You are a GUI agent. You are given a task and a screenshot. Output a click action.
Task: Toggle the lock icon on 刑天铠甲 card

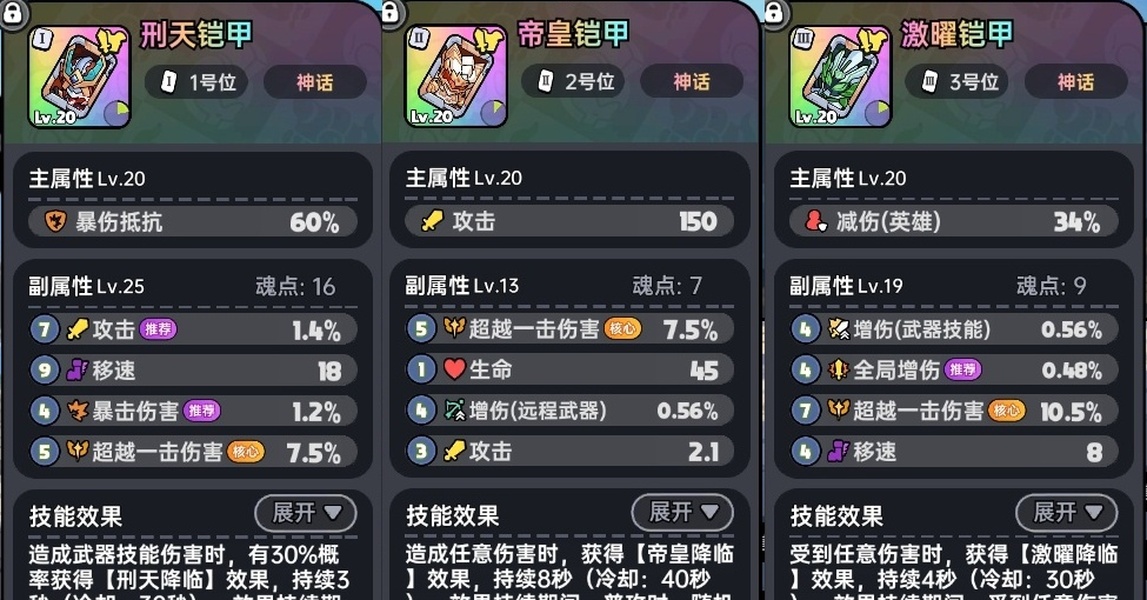(13, 13)
